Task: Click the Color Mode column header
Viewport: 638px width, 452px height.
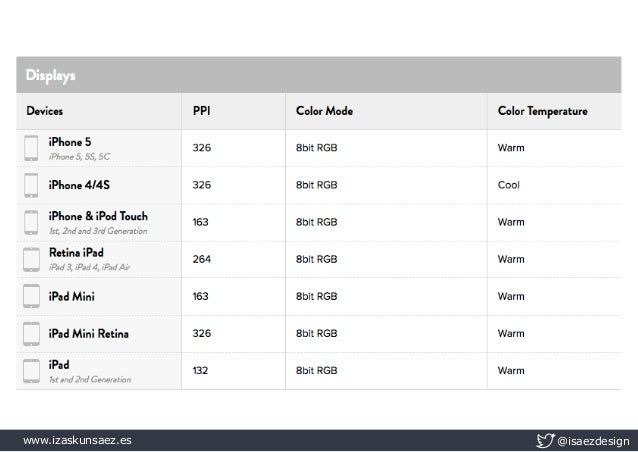Action: (x=324, y=111)
